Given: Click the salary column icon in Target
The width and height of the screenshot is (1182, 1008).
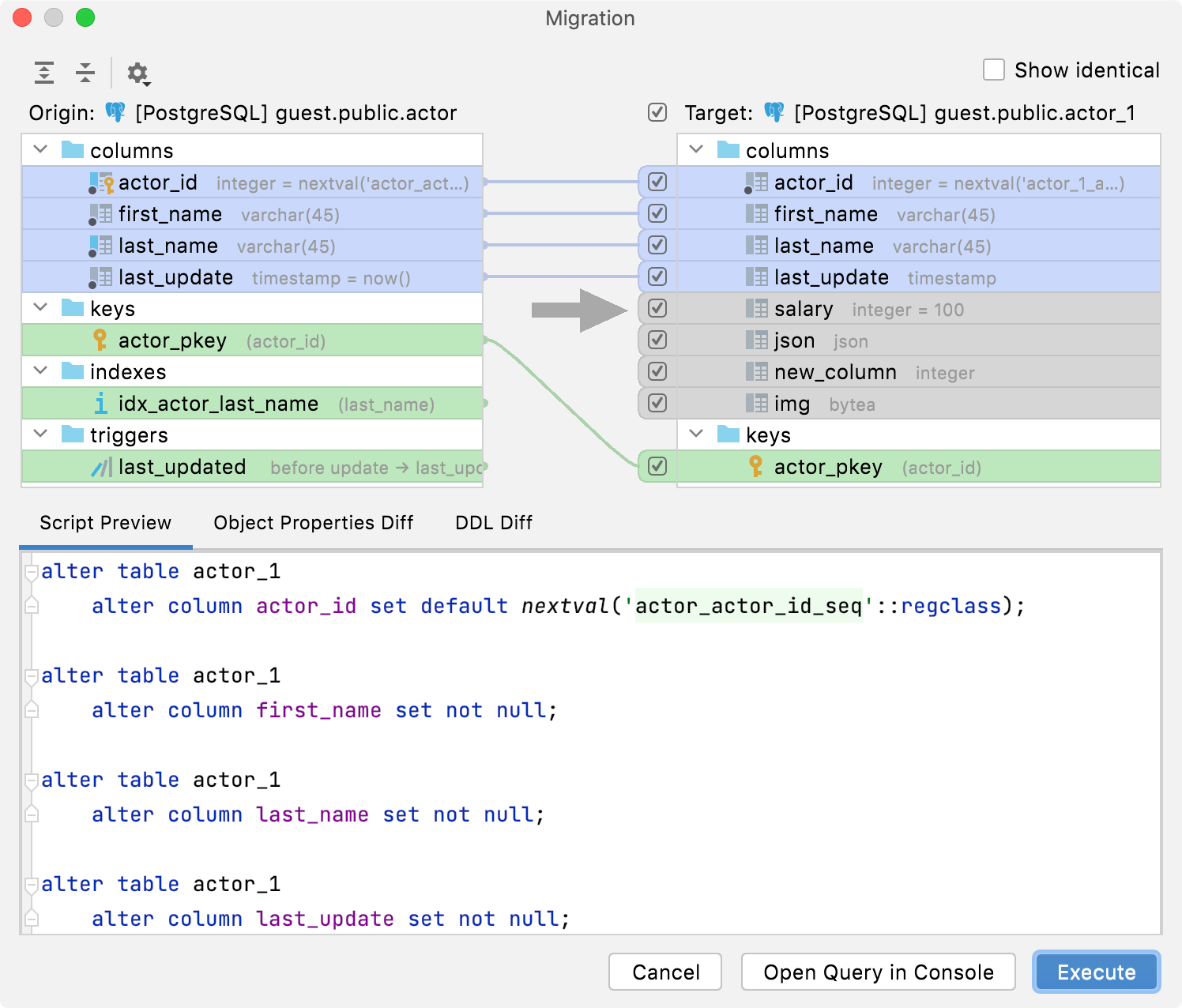Looking at the screenshot, I should click(x=756, y=309).
